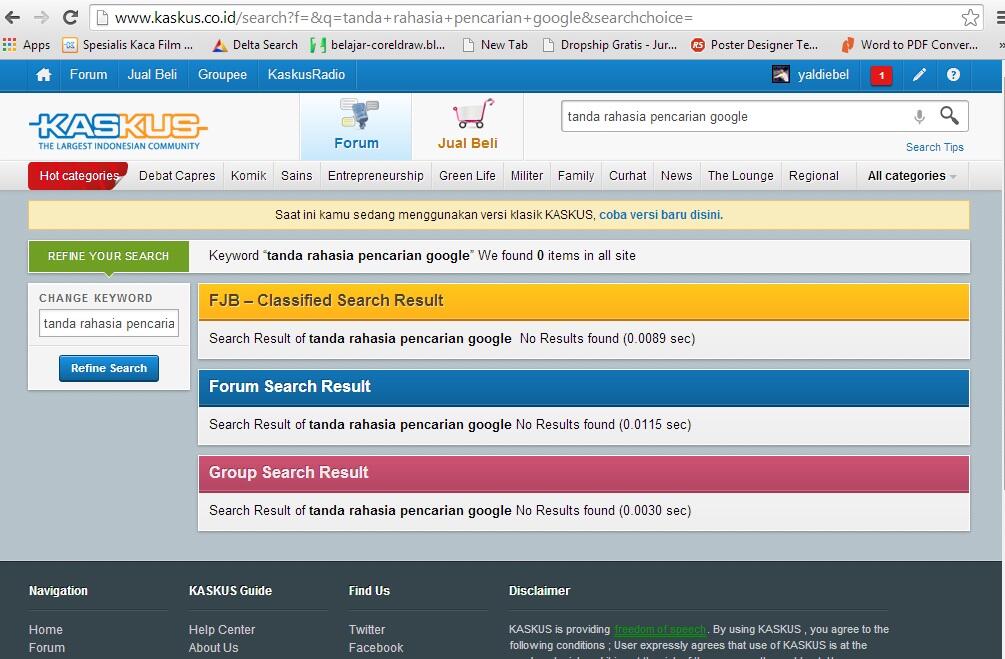This screenshot has height=659, width=1005.
Task: Open the Debat Capres category
Action: coord(177,176)
